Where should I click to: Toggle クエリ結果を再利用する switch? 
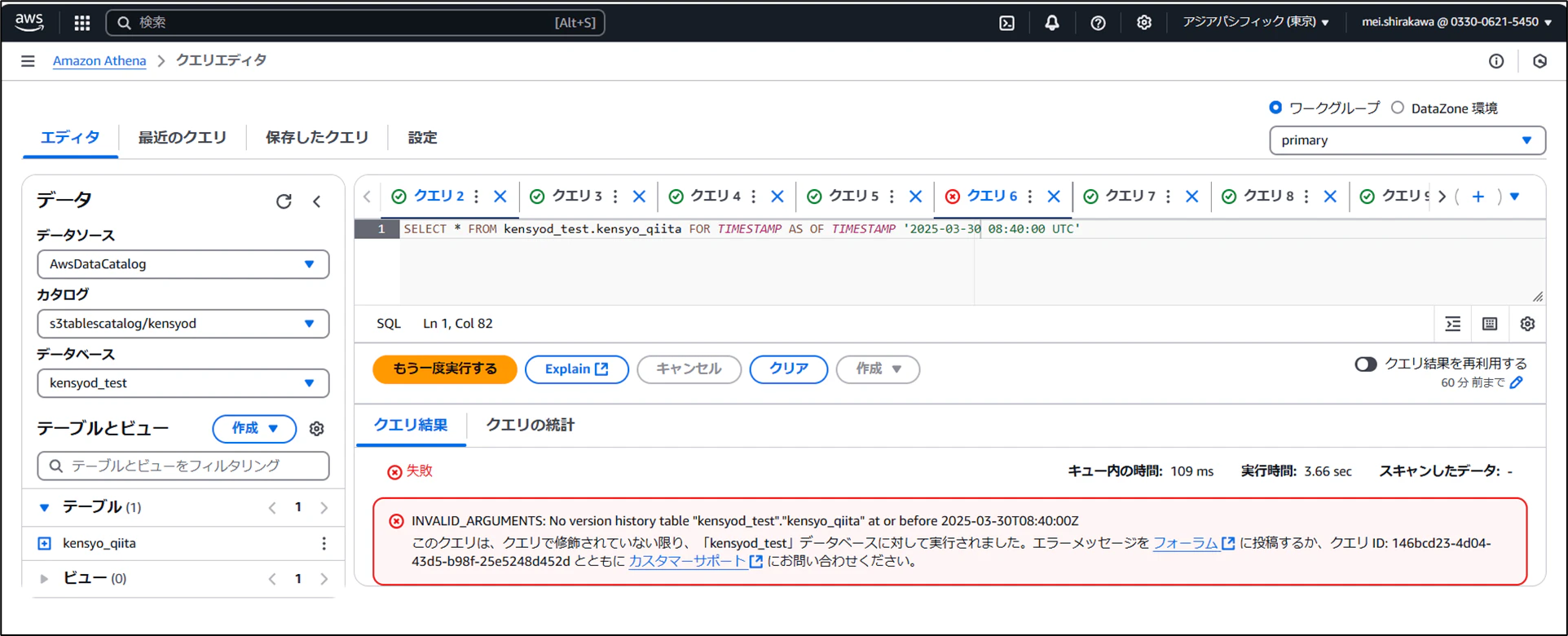(1366, 364)
